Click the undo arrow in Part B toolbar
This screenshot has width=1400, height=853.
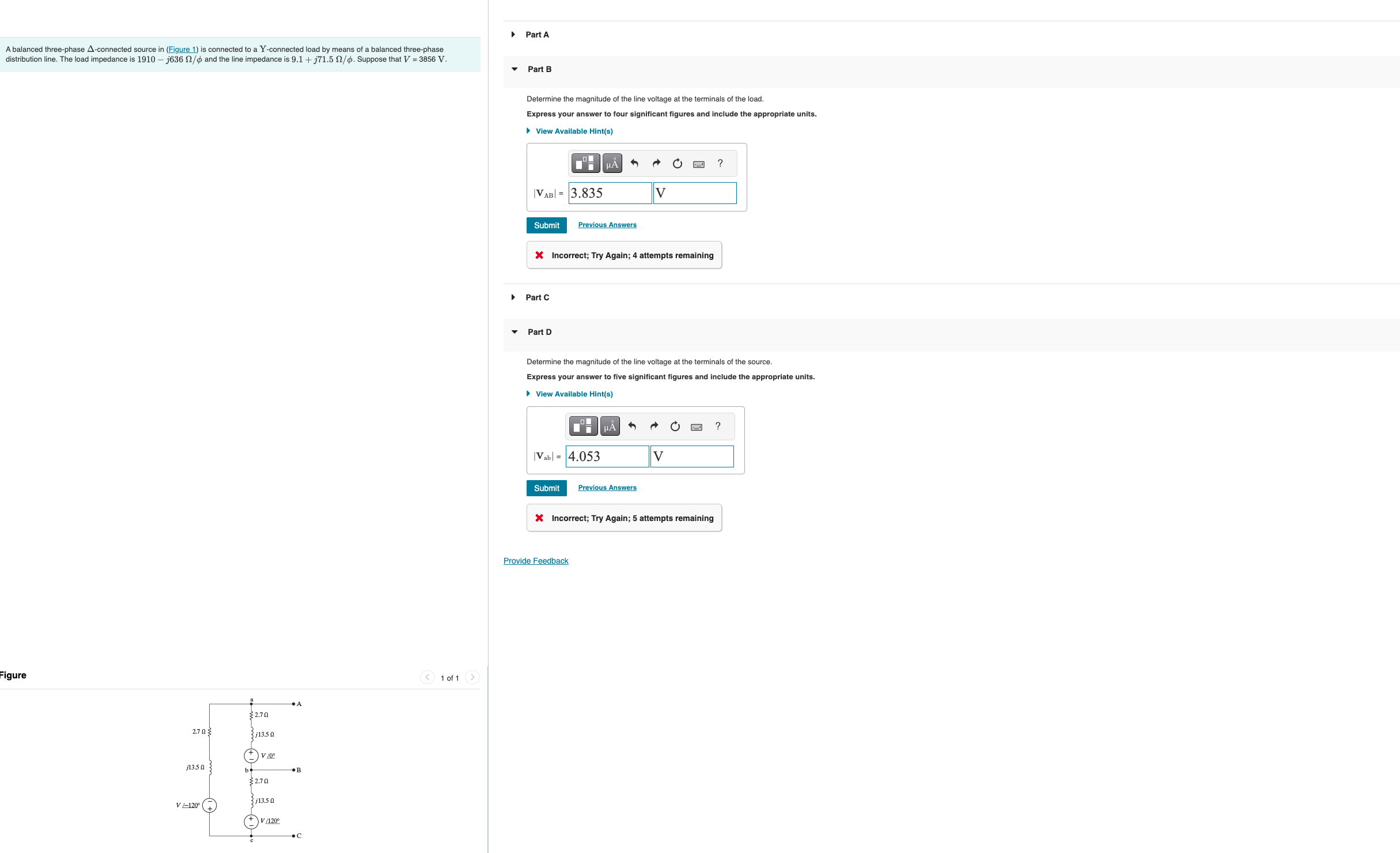coord(634,164)
